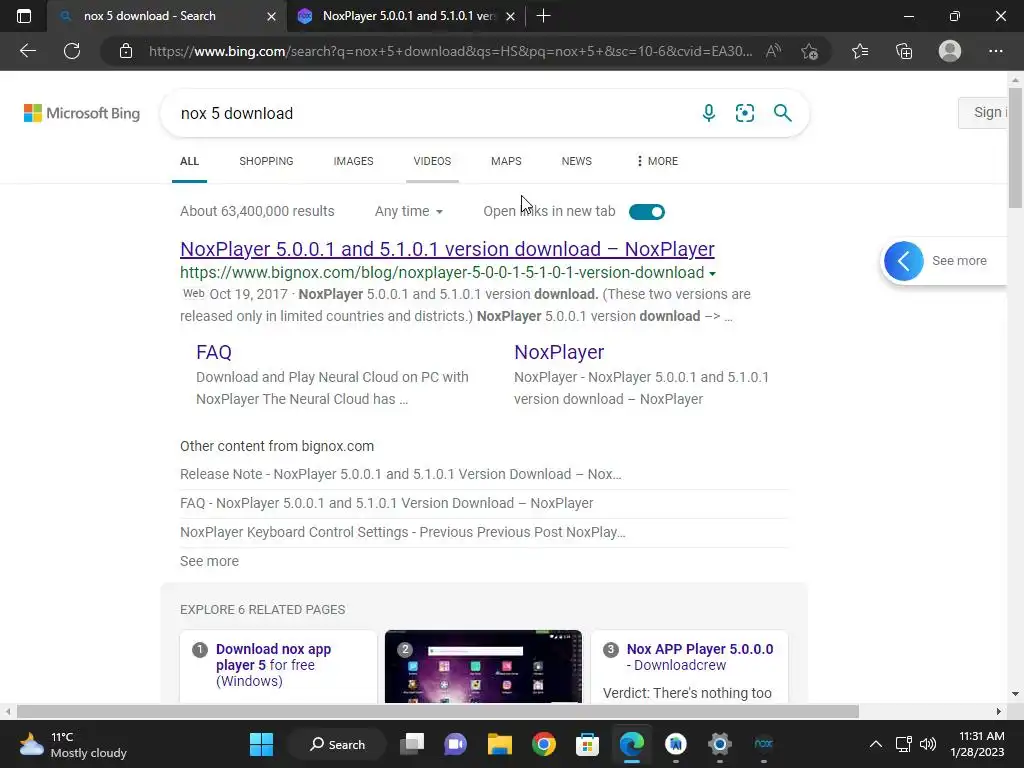The image size is (1024, 768).
Task: View site information via the lock icon
Action: (x=126, y=51)
